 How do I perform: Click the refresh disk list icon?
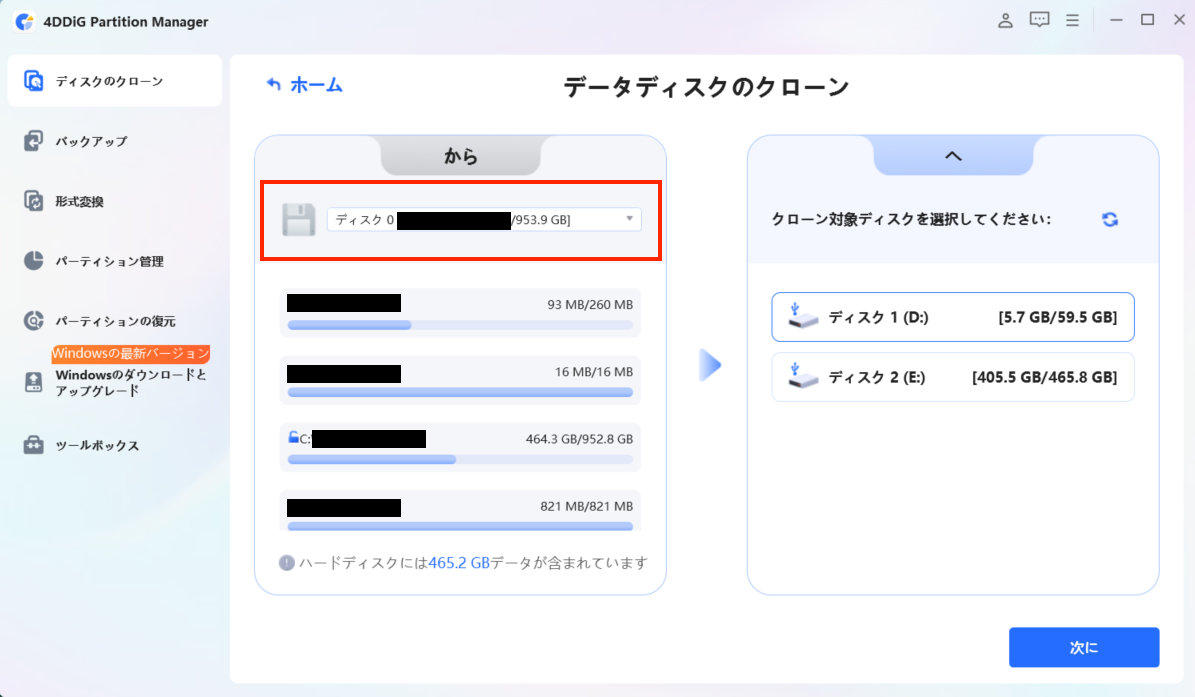pos(1110,220)
